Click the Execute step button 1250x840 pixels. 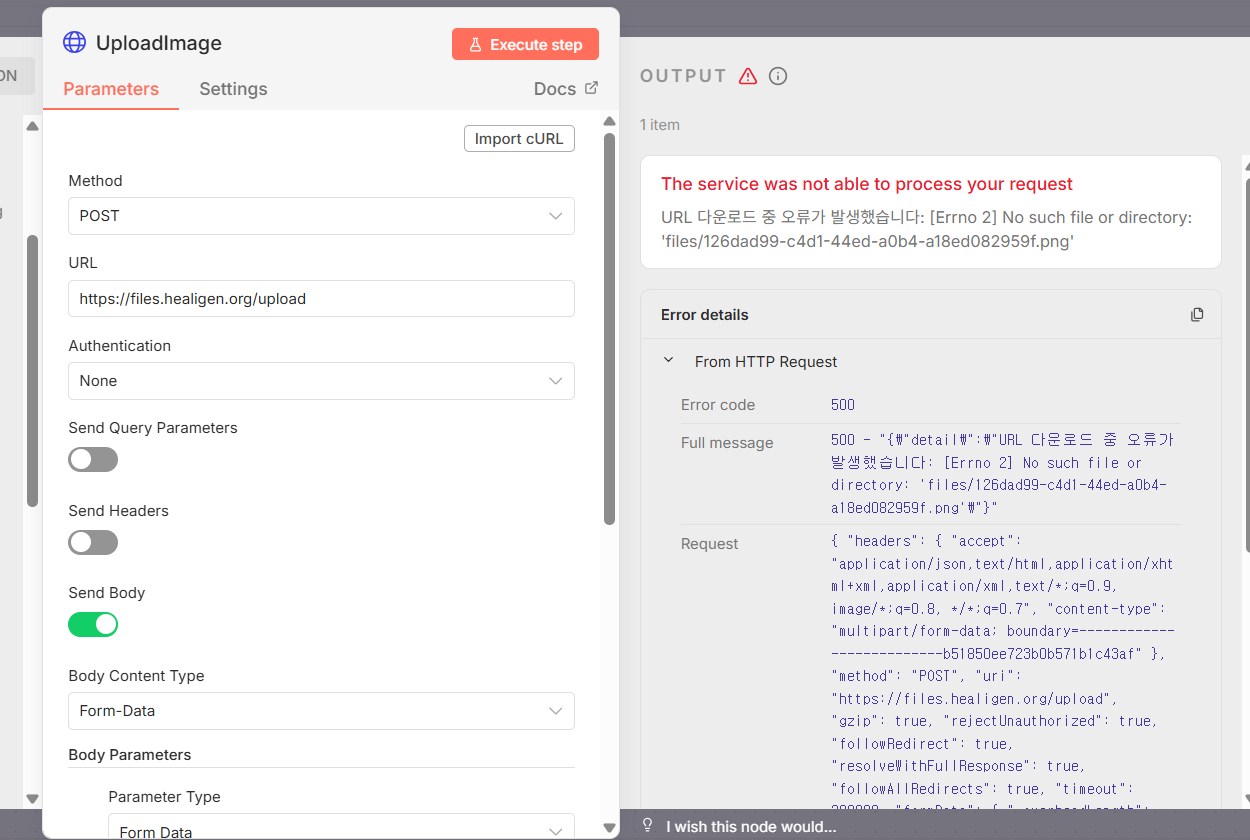click(x=525, y=44)
